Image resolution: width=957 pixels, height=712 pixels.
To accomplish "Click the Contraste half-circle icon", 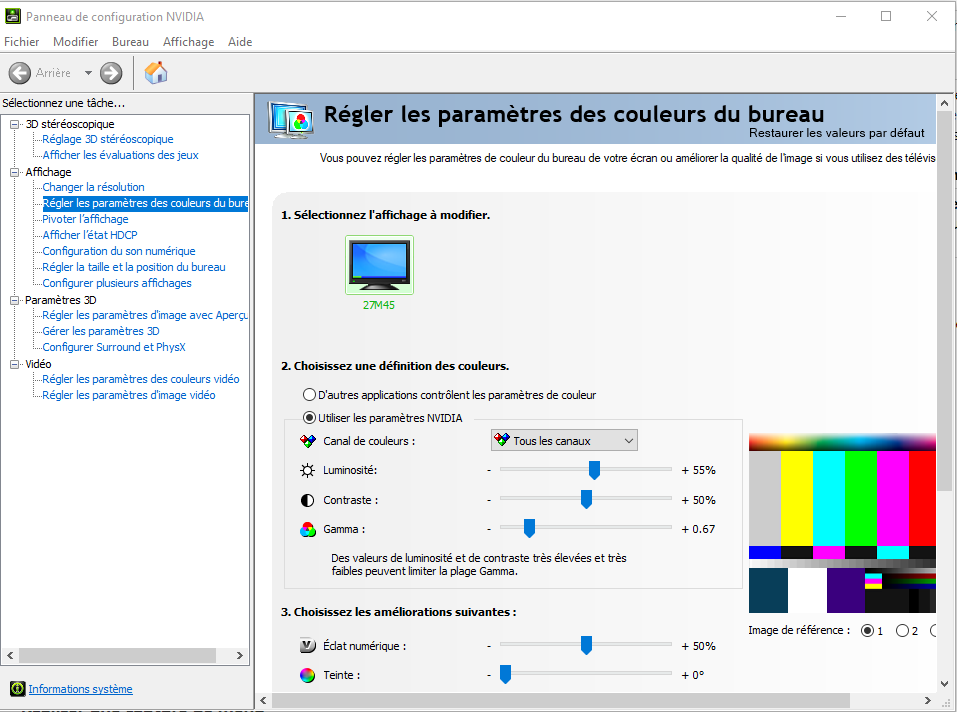I will point(308,500).
